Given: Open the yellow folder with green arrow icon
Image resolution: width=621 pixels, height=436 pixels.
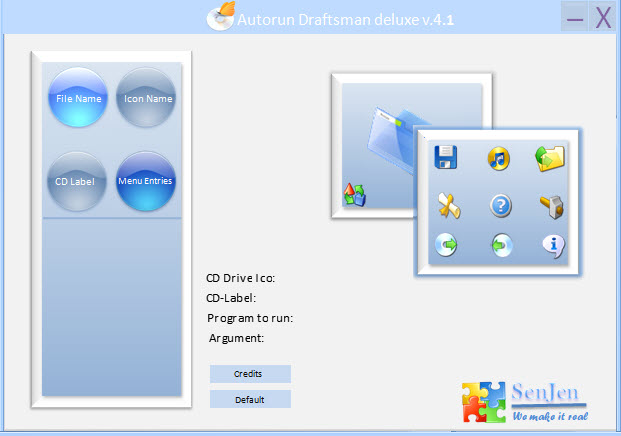Looking at the screenshot, I should [x=550, y=158].
